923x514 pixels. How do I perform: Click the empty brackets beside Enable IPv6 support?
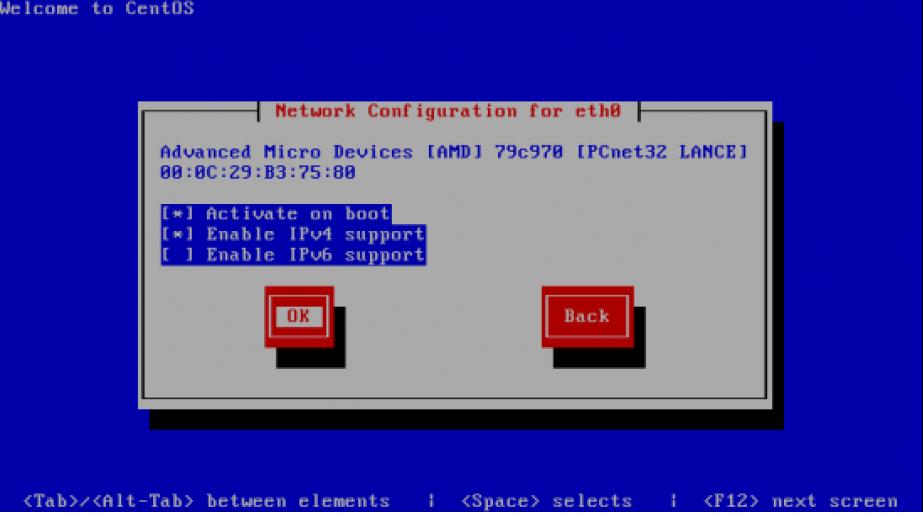click(177, 255)
